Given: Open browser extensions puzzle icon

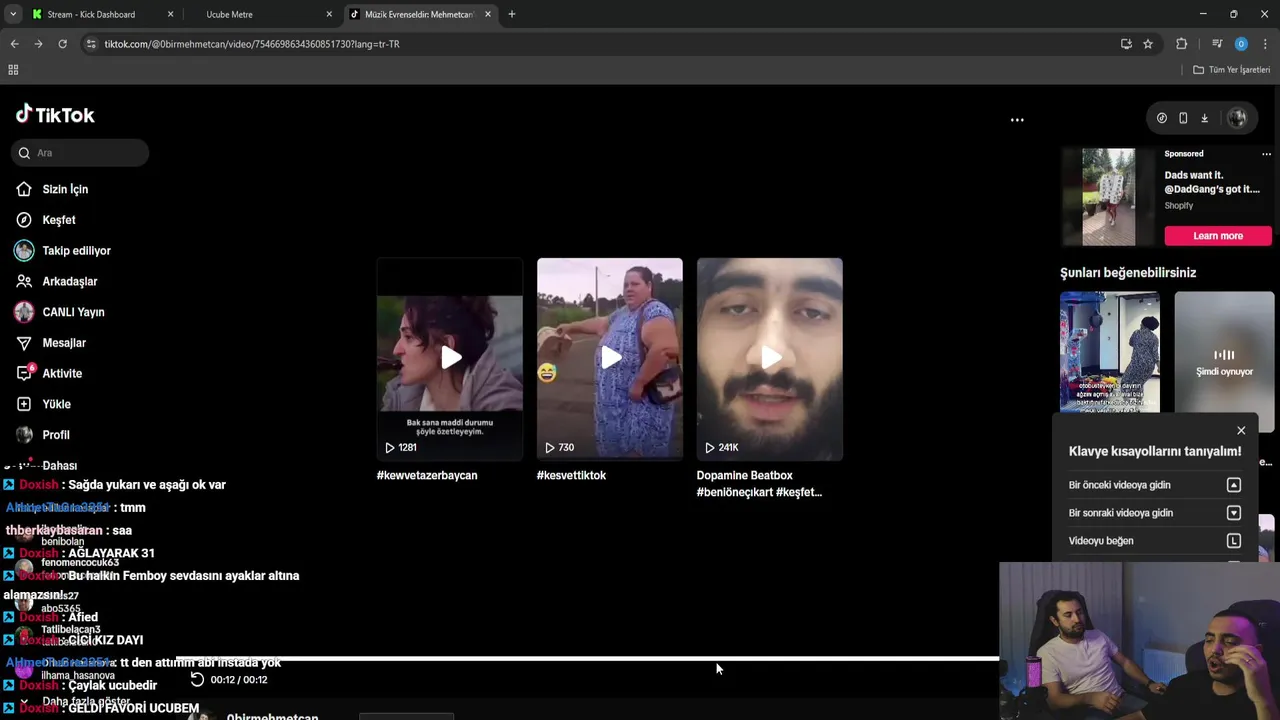Looking at the screenshot, I should click(x=1181, y=44).
